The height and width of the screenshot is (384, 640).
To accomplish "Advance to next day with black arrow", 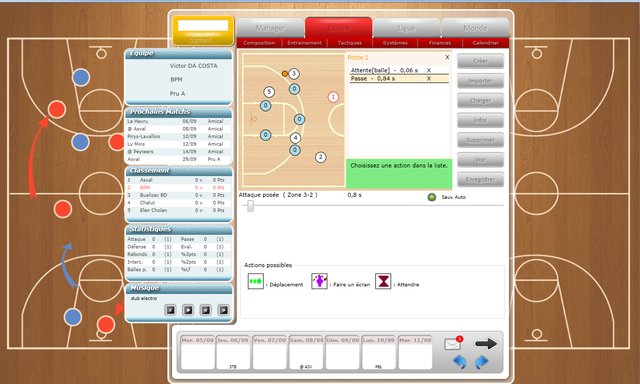I will (486, 344).
